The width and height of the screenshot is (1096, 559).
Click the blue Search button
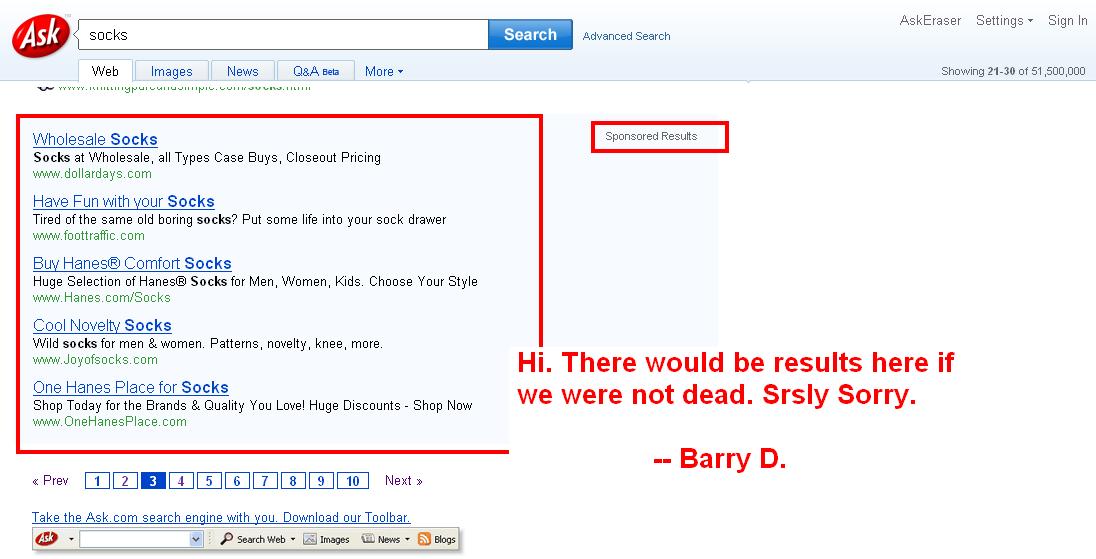(x=530, y=35)
